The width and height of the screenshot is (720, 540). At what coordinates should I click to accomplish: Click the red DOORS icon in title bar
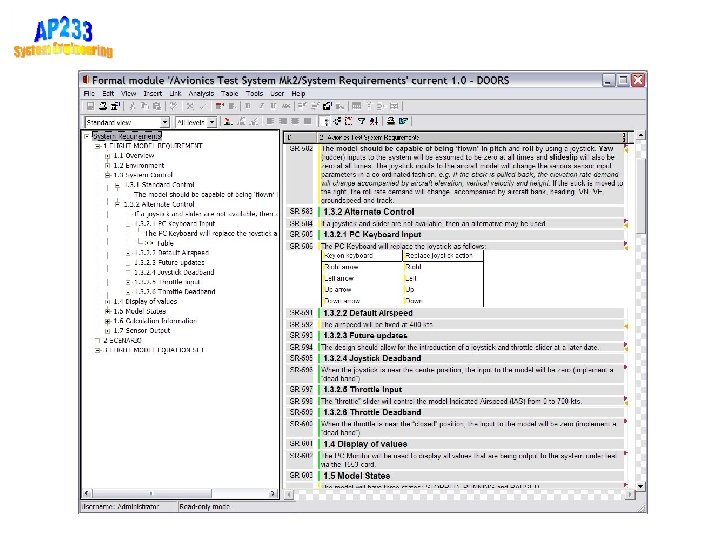85,80
